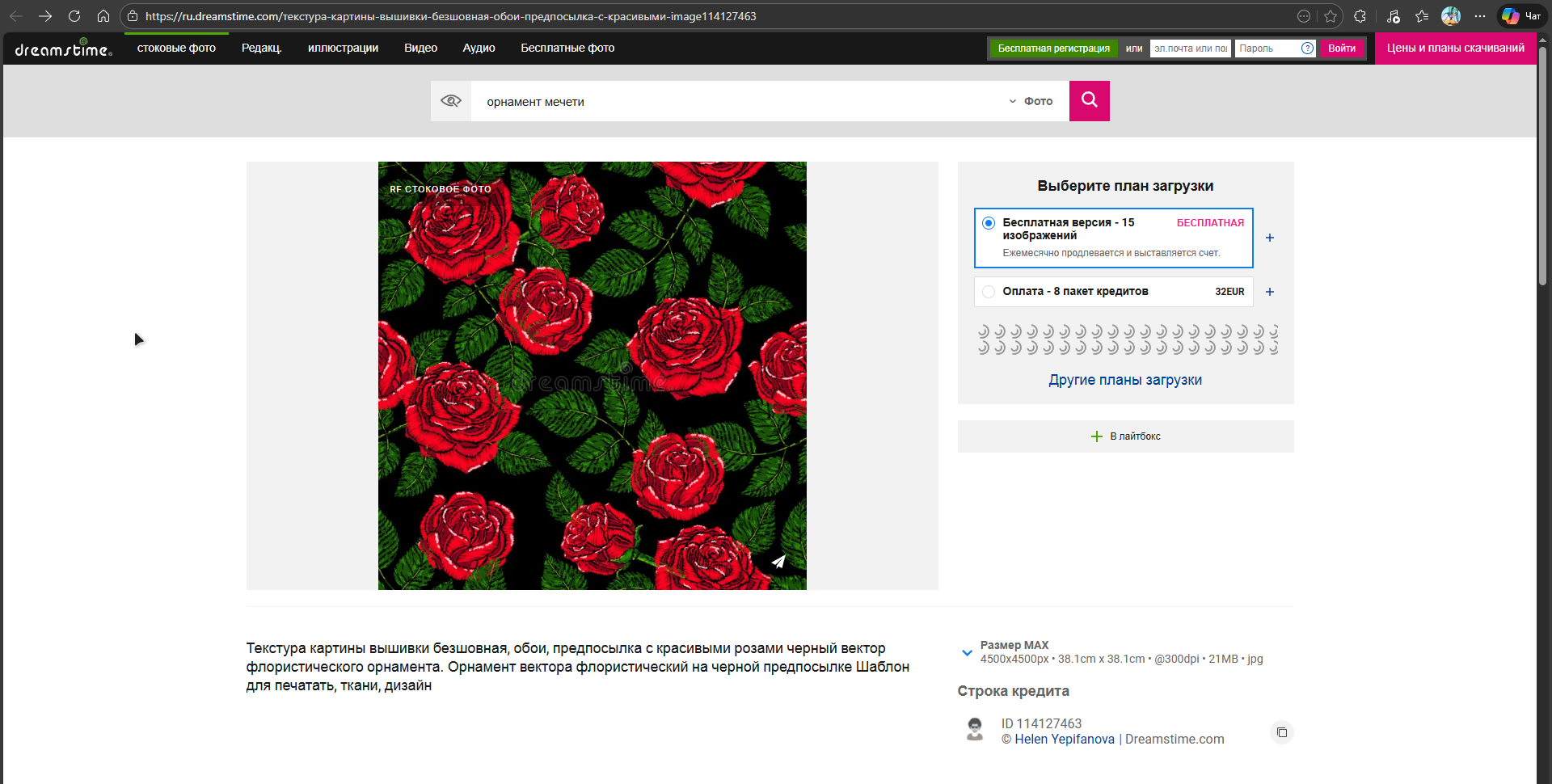Open the Видео menu
The width and height of the screenshot is (1552, 784).
420,48
